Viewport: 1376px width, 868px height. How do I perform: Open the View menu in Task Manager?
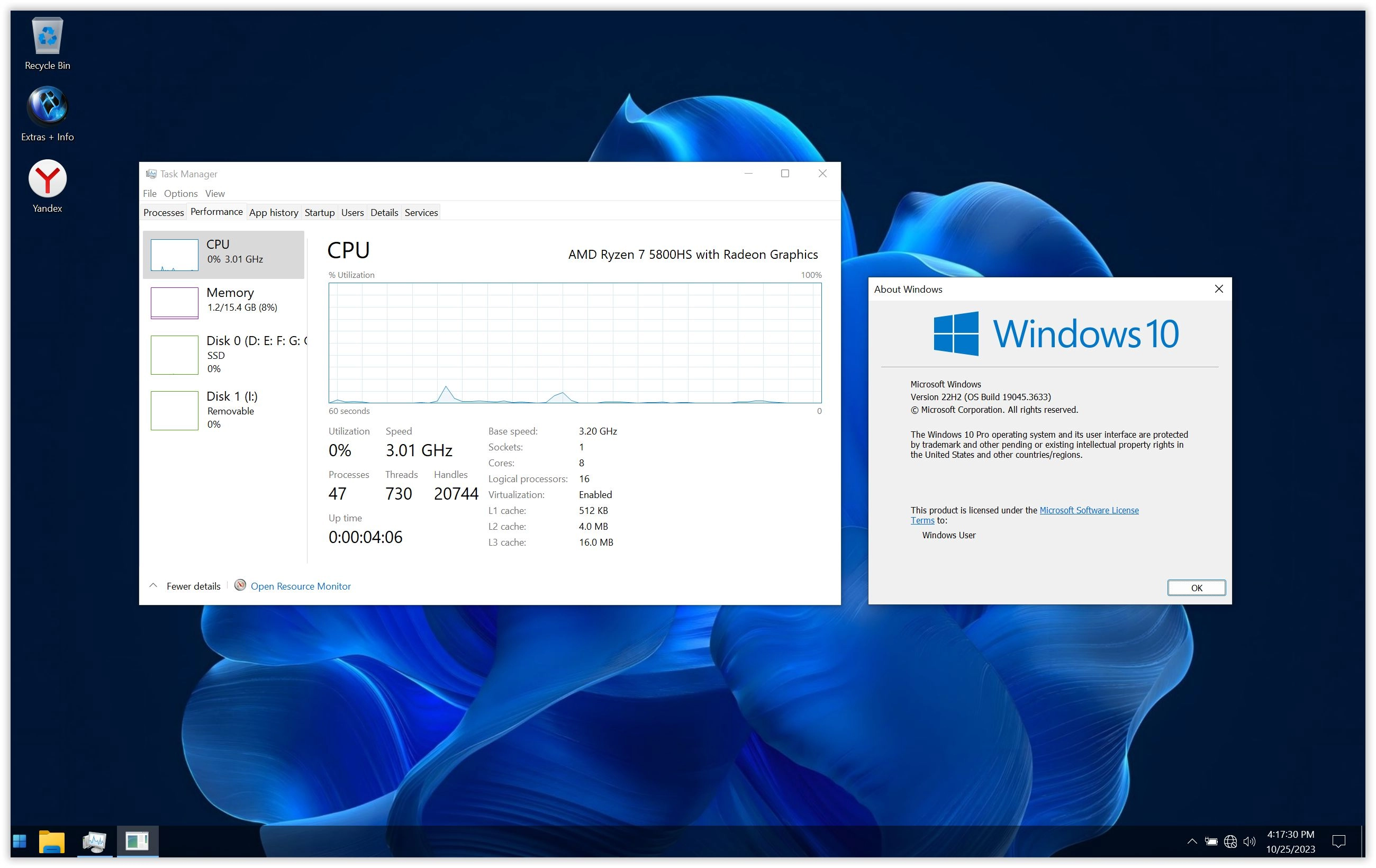tap(215, 193)
